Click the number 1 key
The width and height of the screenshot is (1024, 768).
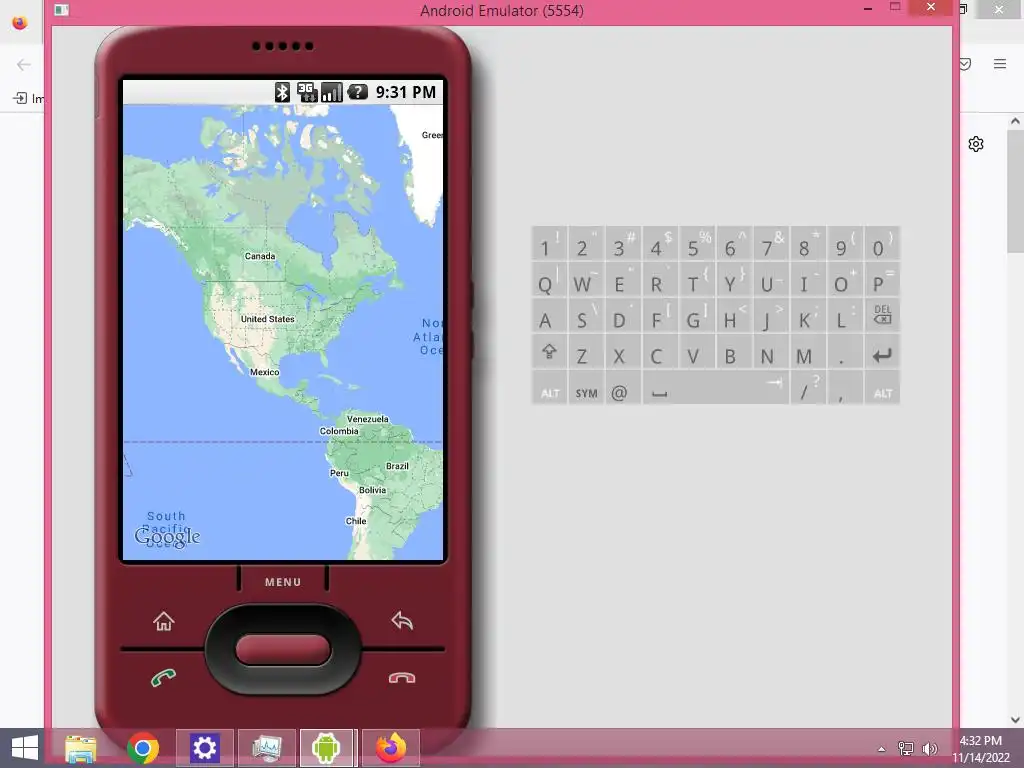pos(549,244)
